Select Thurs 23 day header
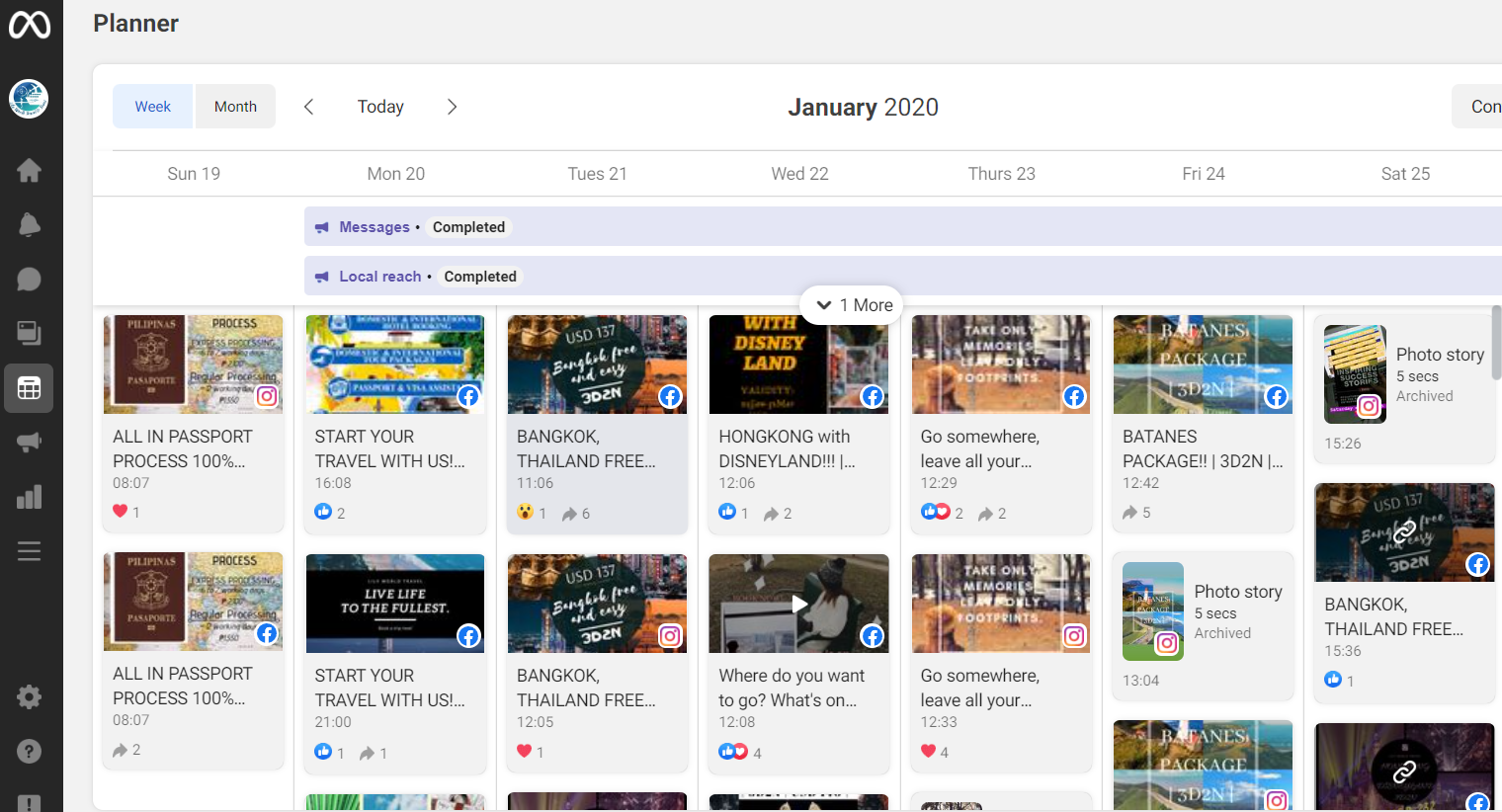 pyautogui.click(x=1002, y=174)
